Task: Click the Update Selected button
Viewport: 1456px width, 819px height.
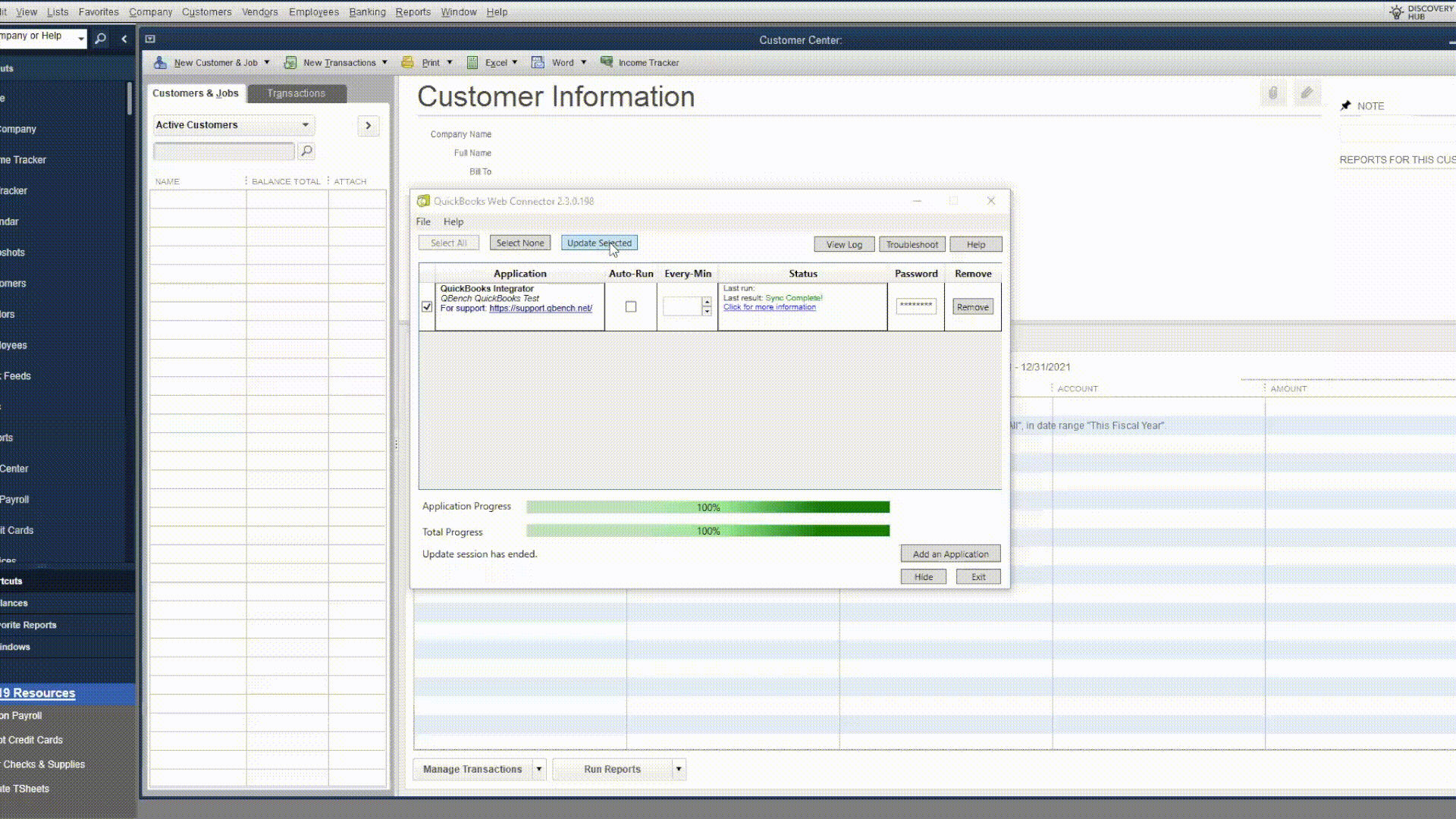Action: 599,243
